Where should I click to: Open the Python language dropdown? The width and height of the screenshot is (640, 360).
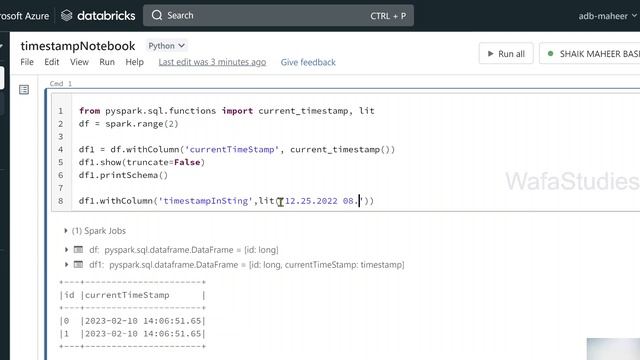click(166, 46)
